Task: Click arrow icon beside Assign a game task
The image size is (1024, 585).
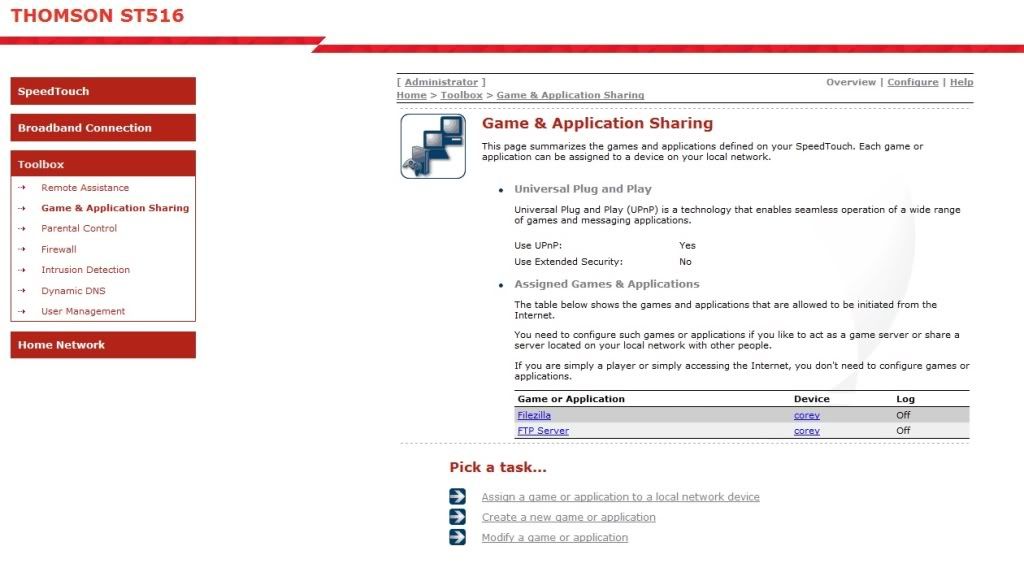Action: pos(458,497)
